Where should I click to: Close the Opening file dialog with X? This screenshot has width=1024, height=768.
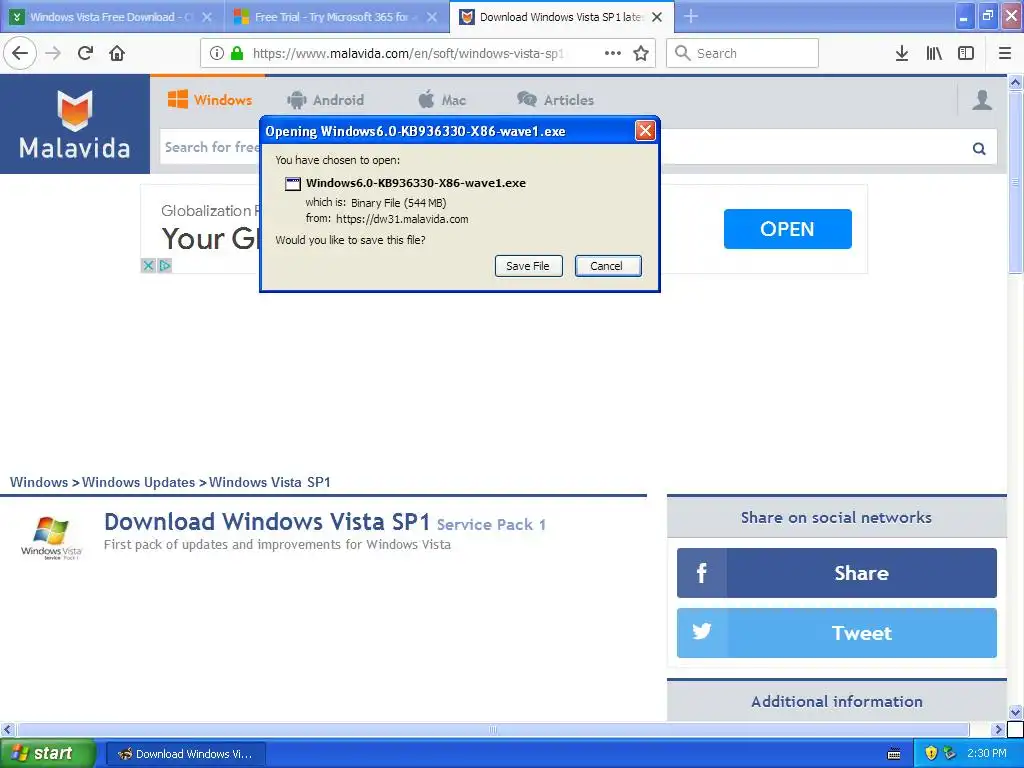point(645,131)
